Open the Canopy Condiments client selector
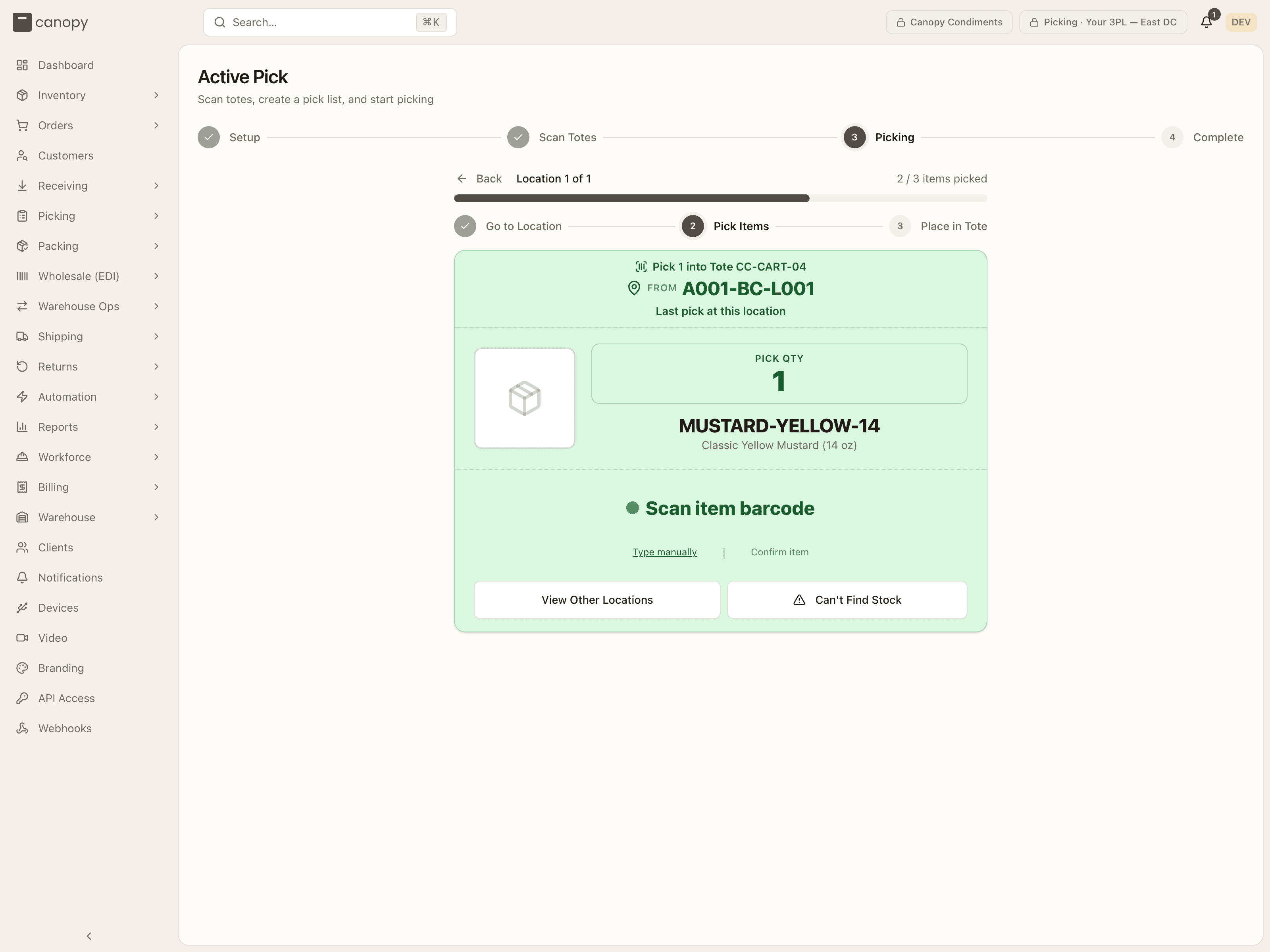Image resolution: width=1270 pixels, height=952 pixels. (949, 22)
